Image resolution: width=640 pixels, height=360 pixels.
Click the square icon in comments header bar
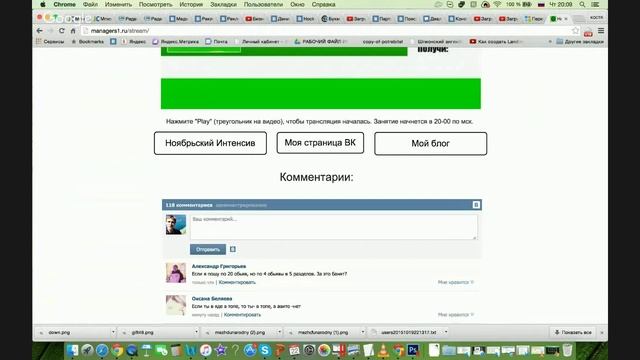click(x=476, y=204)
